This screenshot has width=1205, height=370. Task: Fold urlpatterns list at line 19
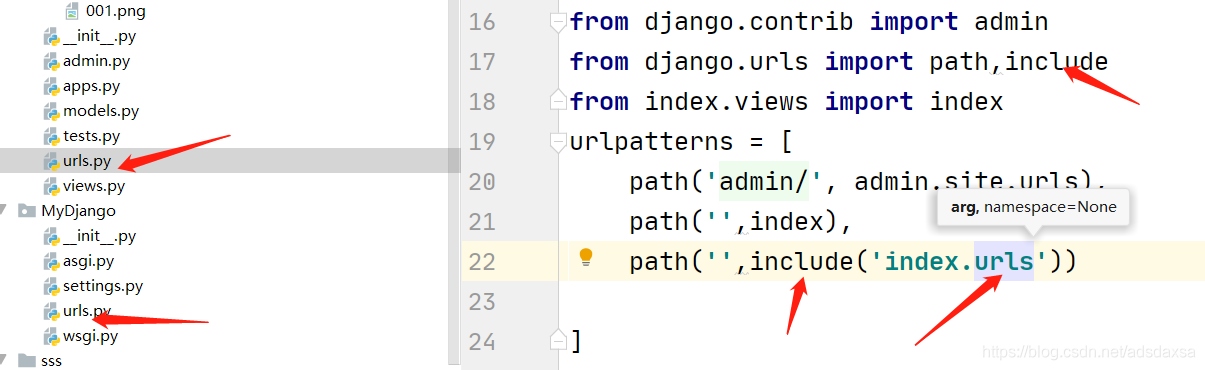(x=558, y=142)
